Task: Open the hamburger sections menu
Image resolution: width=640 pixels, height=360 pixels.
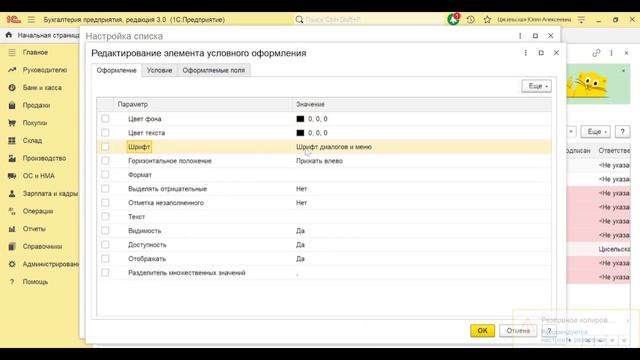Action: 31,20
